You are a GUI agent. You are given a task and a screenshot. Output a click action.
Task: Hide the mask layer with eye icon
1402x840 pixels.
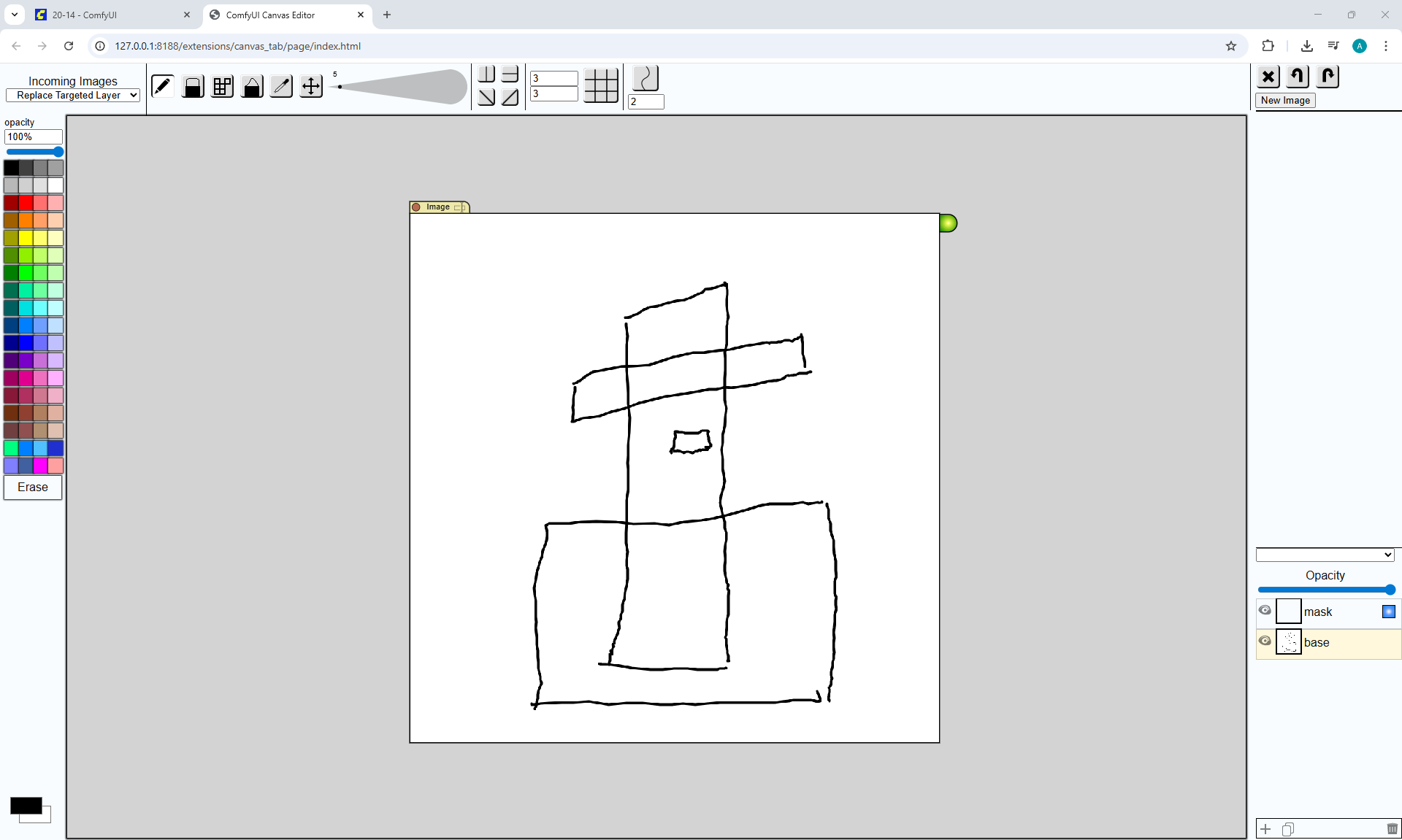pyautogui.click(x=1265, y=610)
